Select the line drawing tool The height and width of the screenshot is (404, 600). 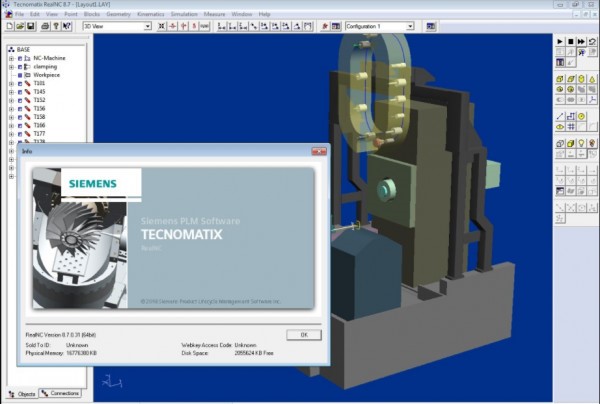click(x=560, y=116)
